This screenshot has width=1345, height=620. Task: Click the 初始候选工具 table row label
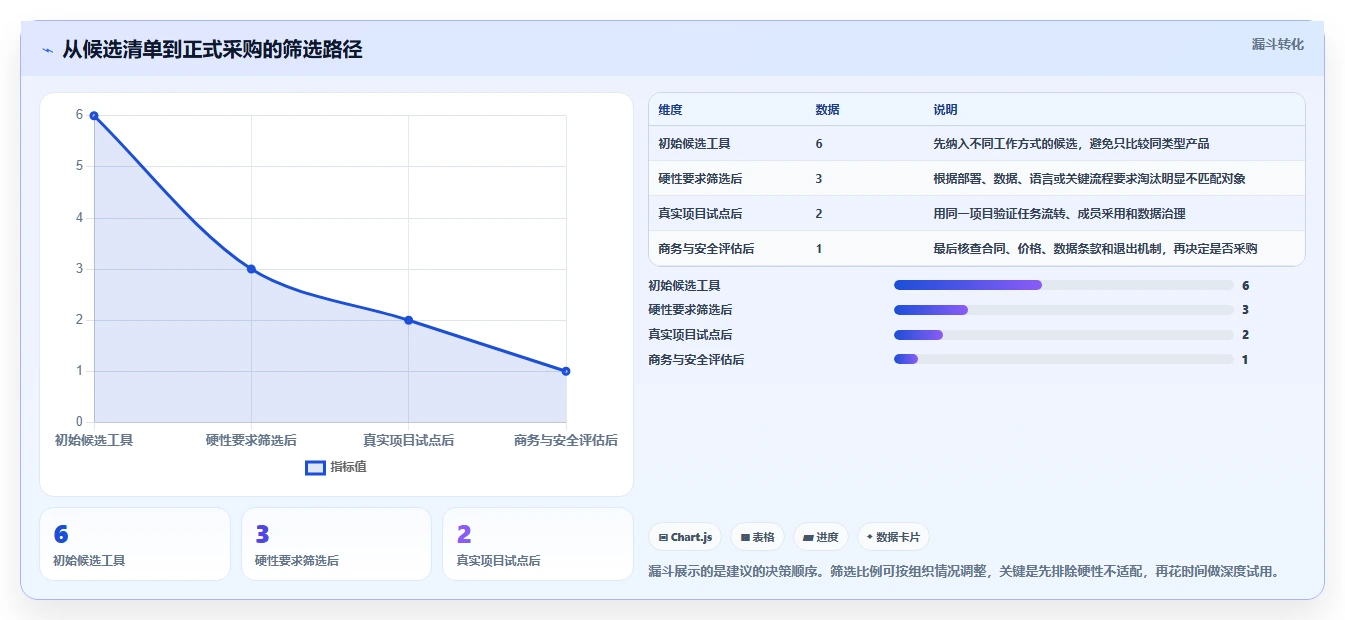pos(694,144)
